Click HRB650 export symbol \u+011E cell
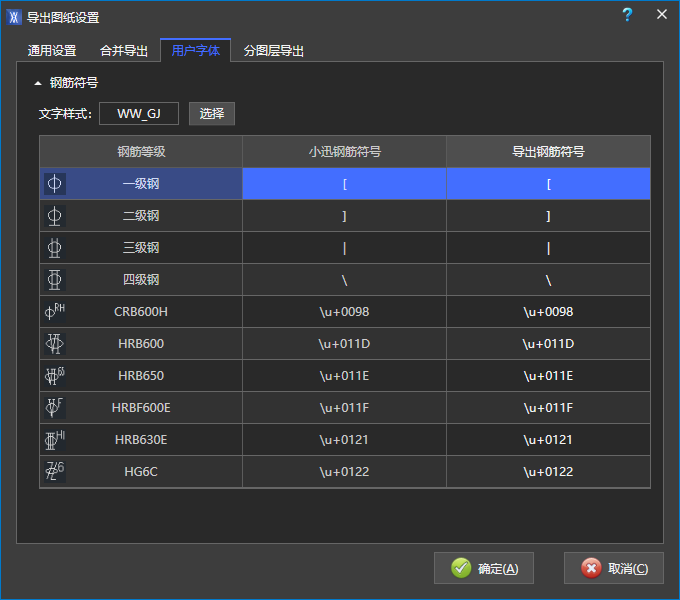The image size is (680, 600). click(549, 376)
